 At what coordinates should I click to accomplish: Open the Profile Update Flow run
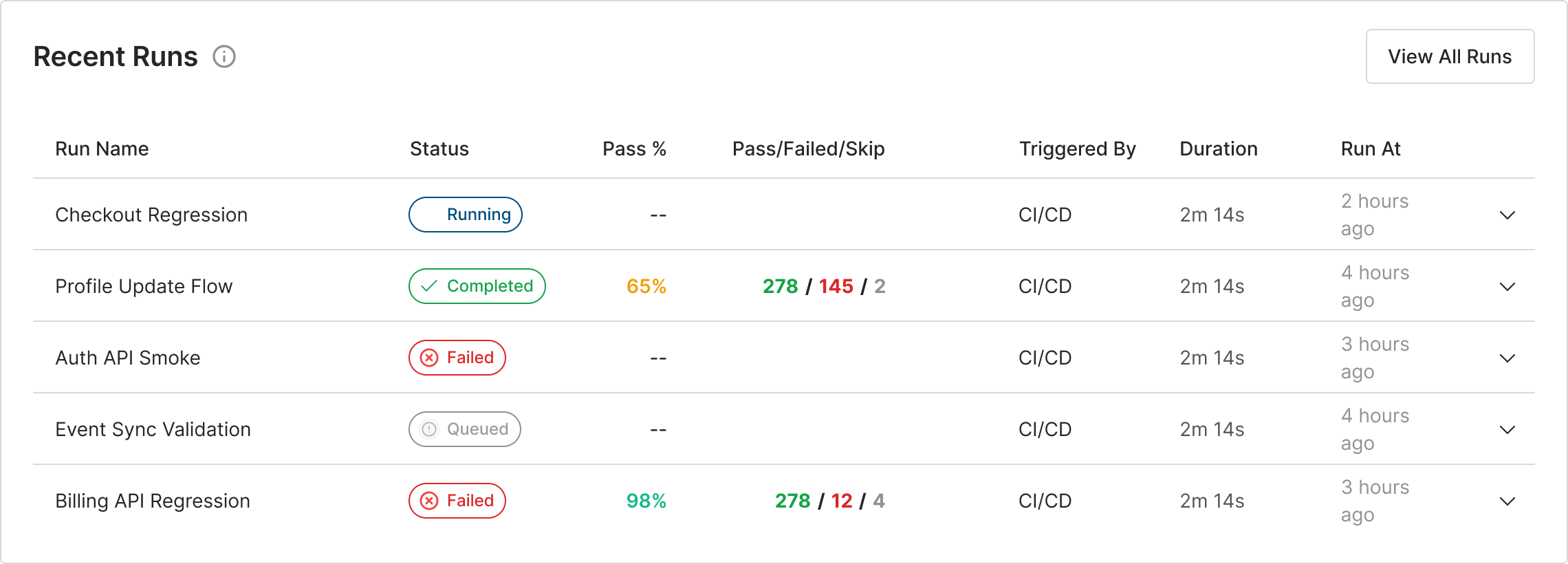144,286
